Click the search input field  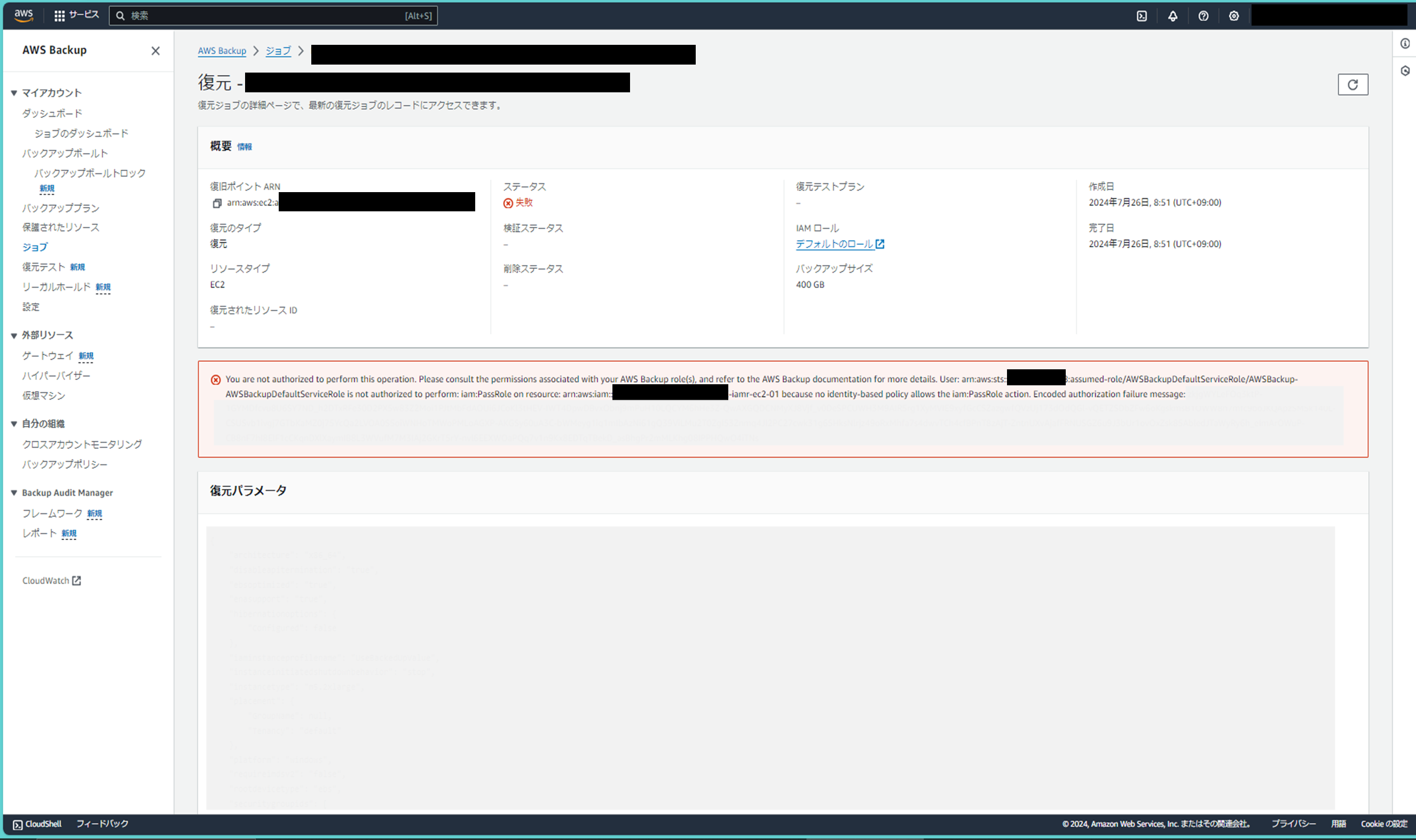(266, 16)
